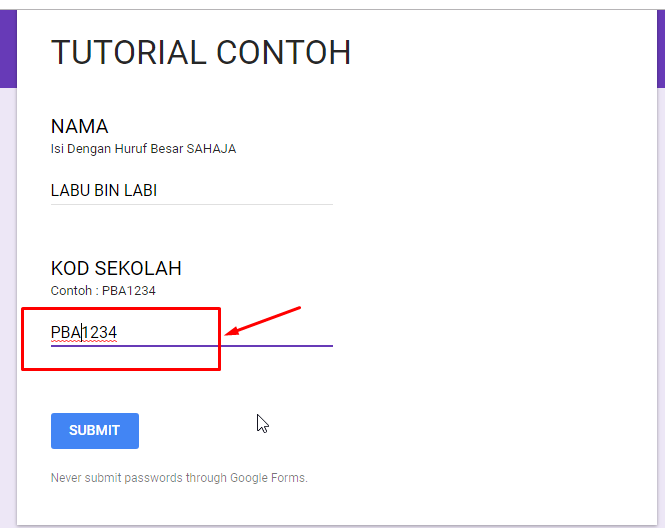Click 'Google Forms' in the footer notice
The height and width of the screenshot is (528, 665).
(x=268, y=478)
